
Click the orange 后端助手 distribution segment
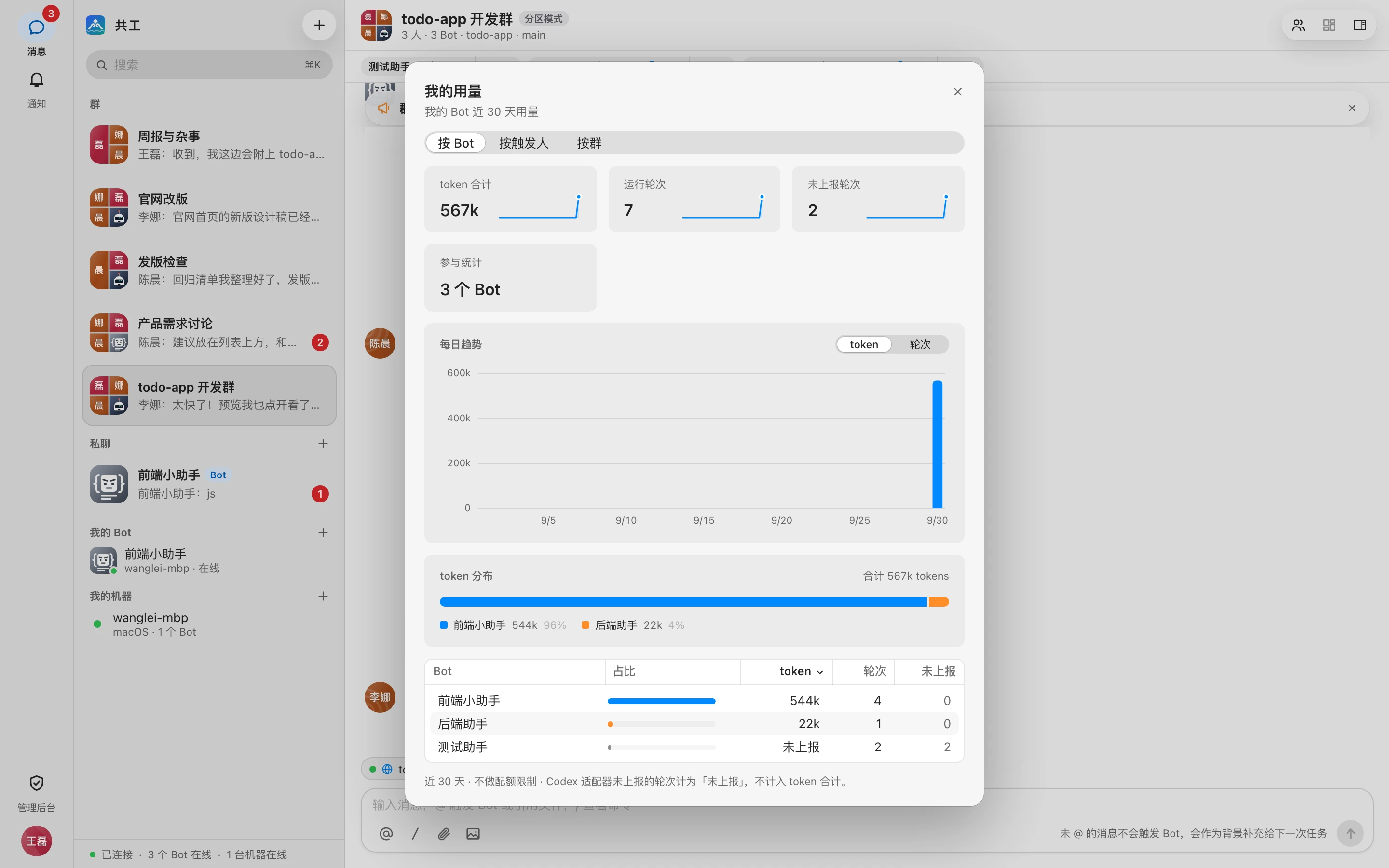tap(939, 602)
